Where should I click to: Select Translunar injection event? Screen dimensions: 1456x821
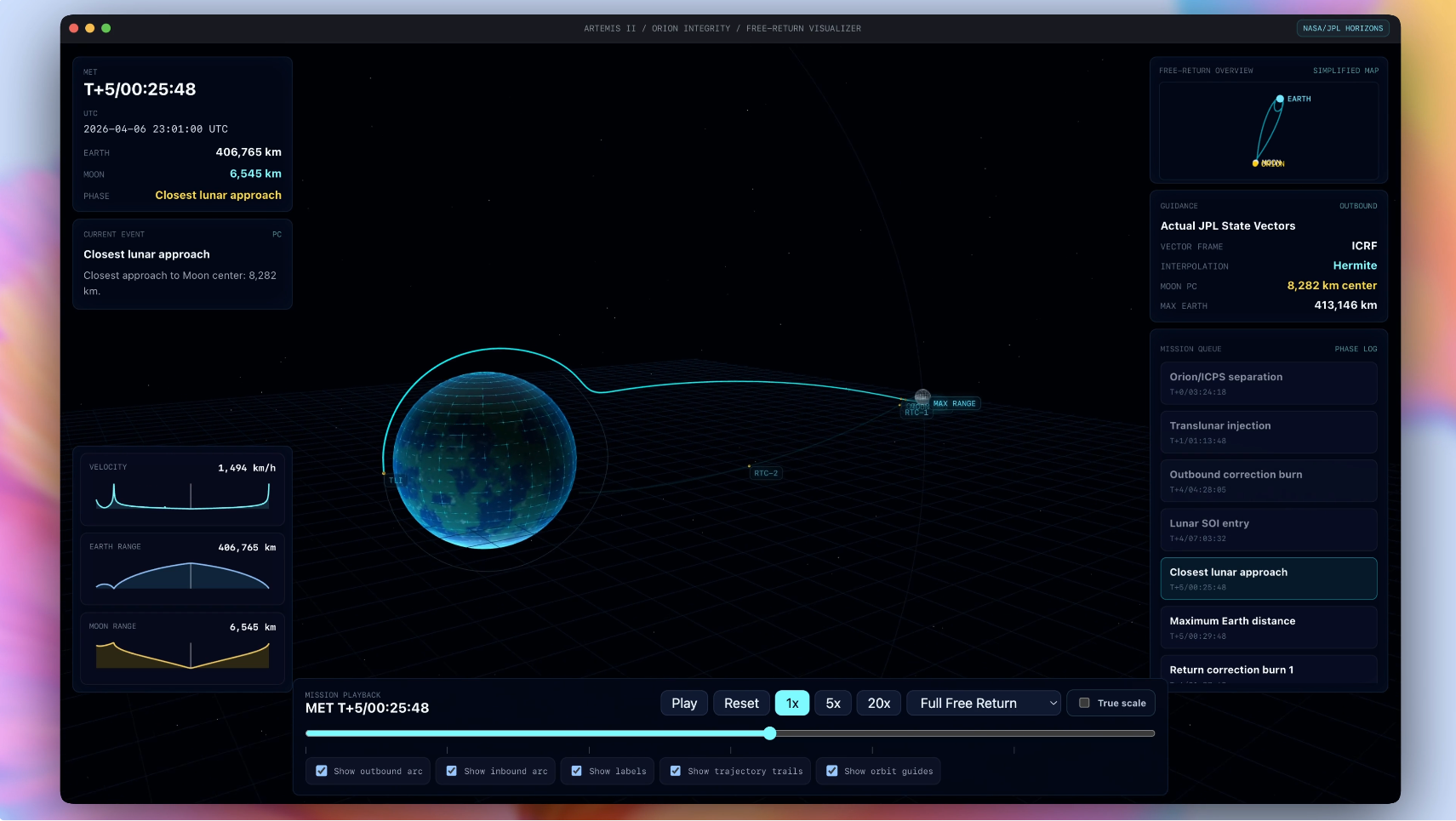(x=1268, y=432)
